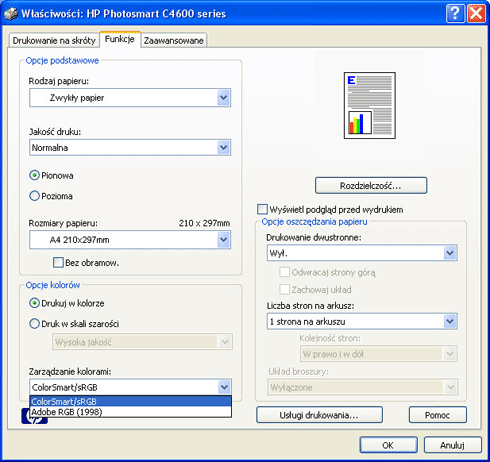Image resolution: width=490 pixels, height=462 pixels.
Task: Switch to Drukowanie na skróty tab
Action: pyautogui.click(x=54, y=40)
